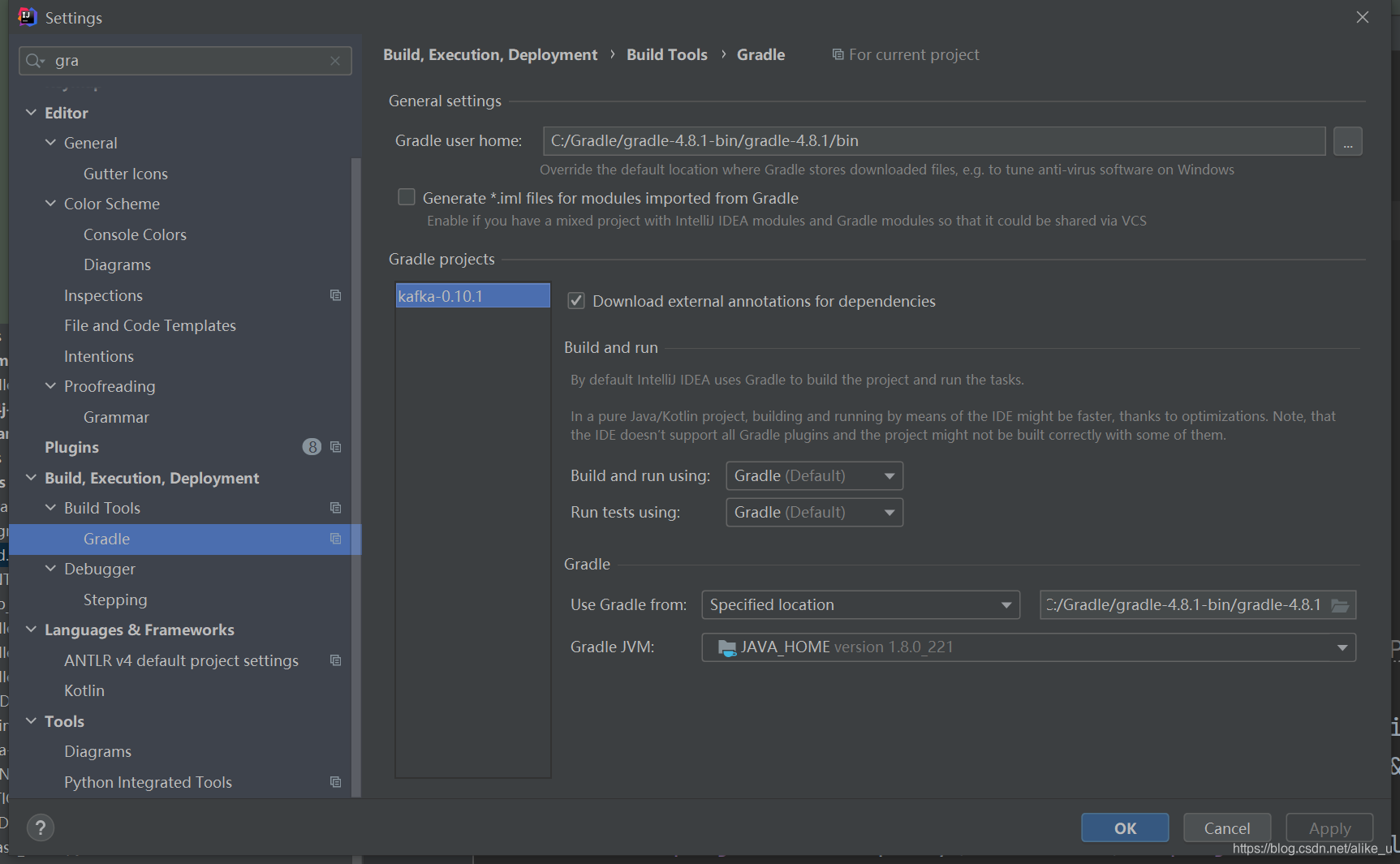
Task: Click project-level icon next to Build Tools
Action: pyautogui.click(x=335, y=508)
